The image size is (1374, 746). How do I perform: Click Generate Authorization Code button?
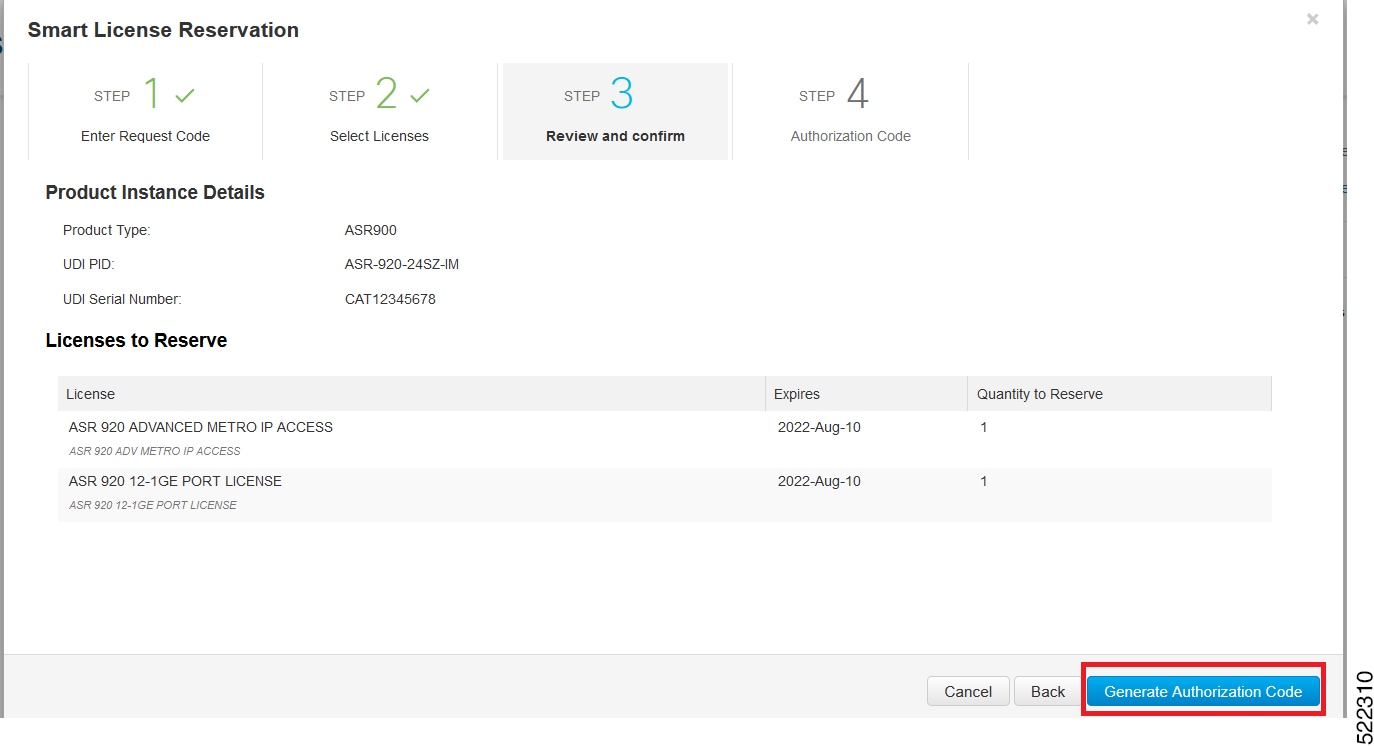tap(1203, 691)
